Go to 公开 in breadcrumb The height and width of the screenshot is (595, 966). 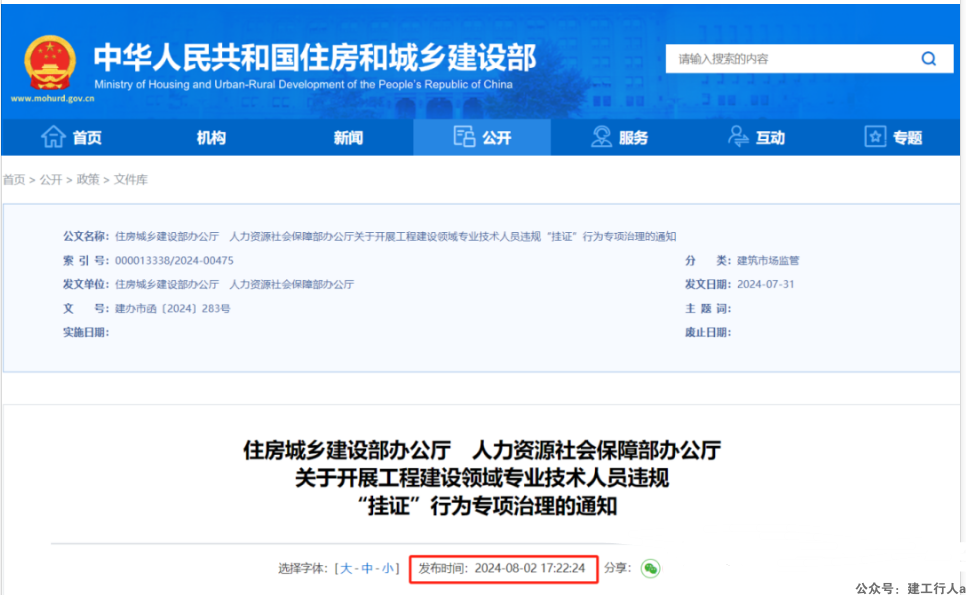pos(51,179)
